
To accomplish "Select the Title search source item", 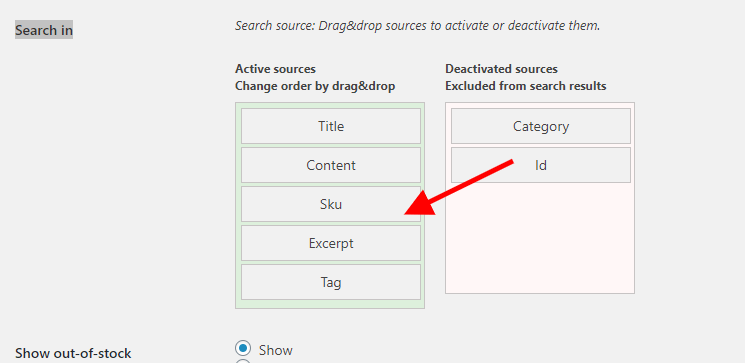I will click(331, 126).
